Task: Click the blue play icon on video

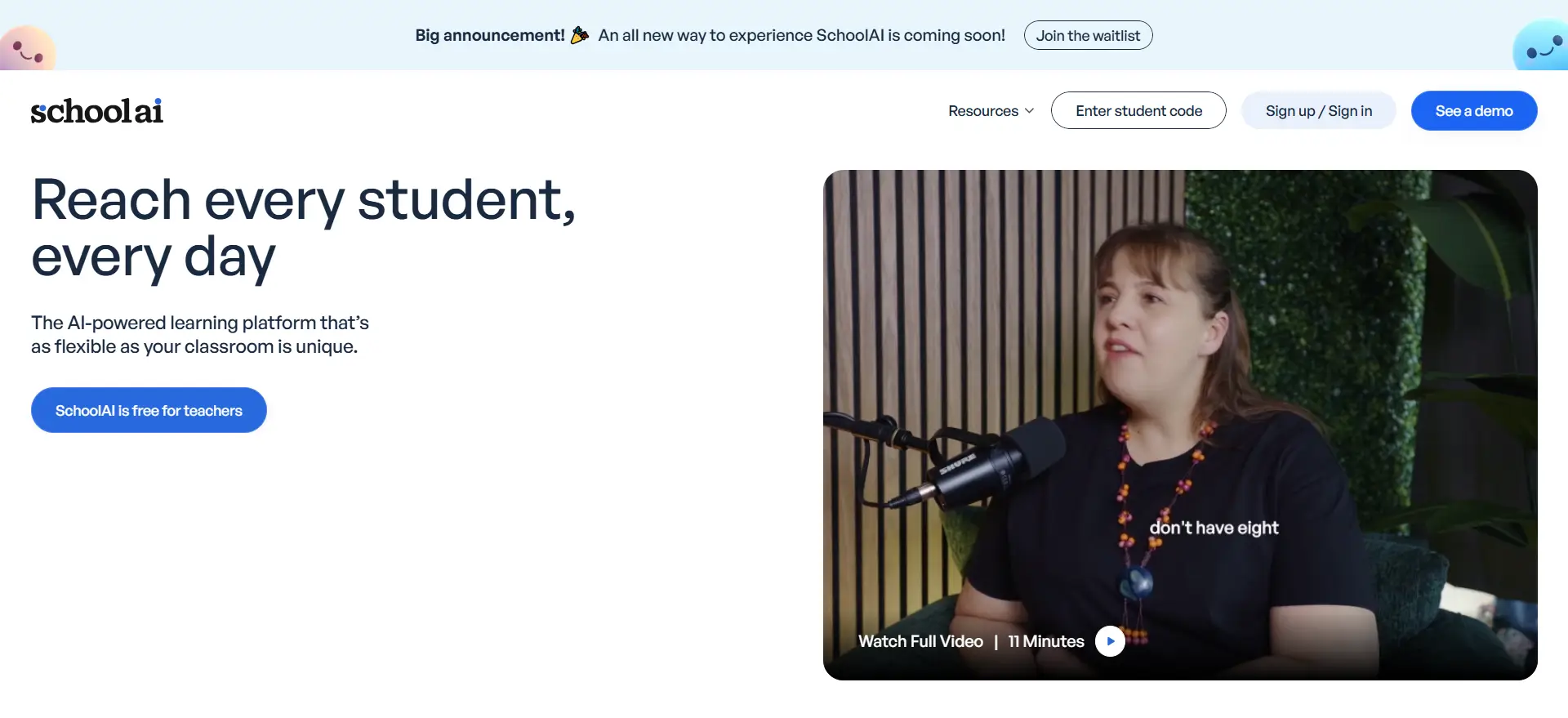Action: [x=1110, y=641]
